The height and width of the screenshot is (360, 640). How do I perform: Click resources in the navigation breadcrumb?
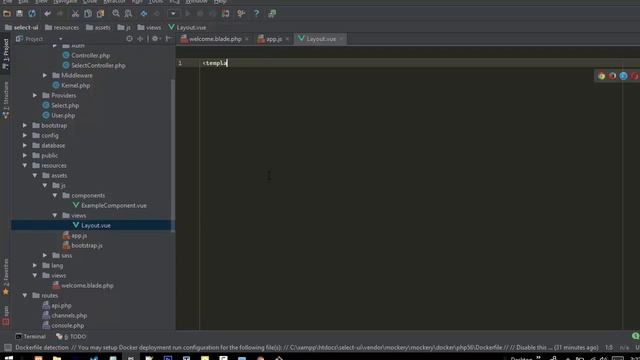[x=62, y=27]
